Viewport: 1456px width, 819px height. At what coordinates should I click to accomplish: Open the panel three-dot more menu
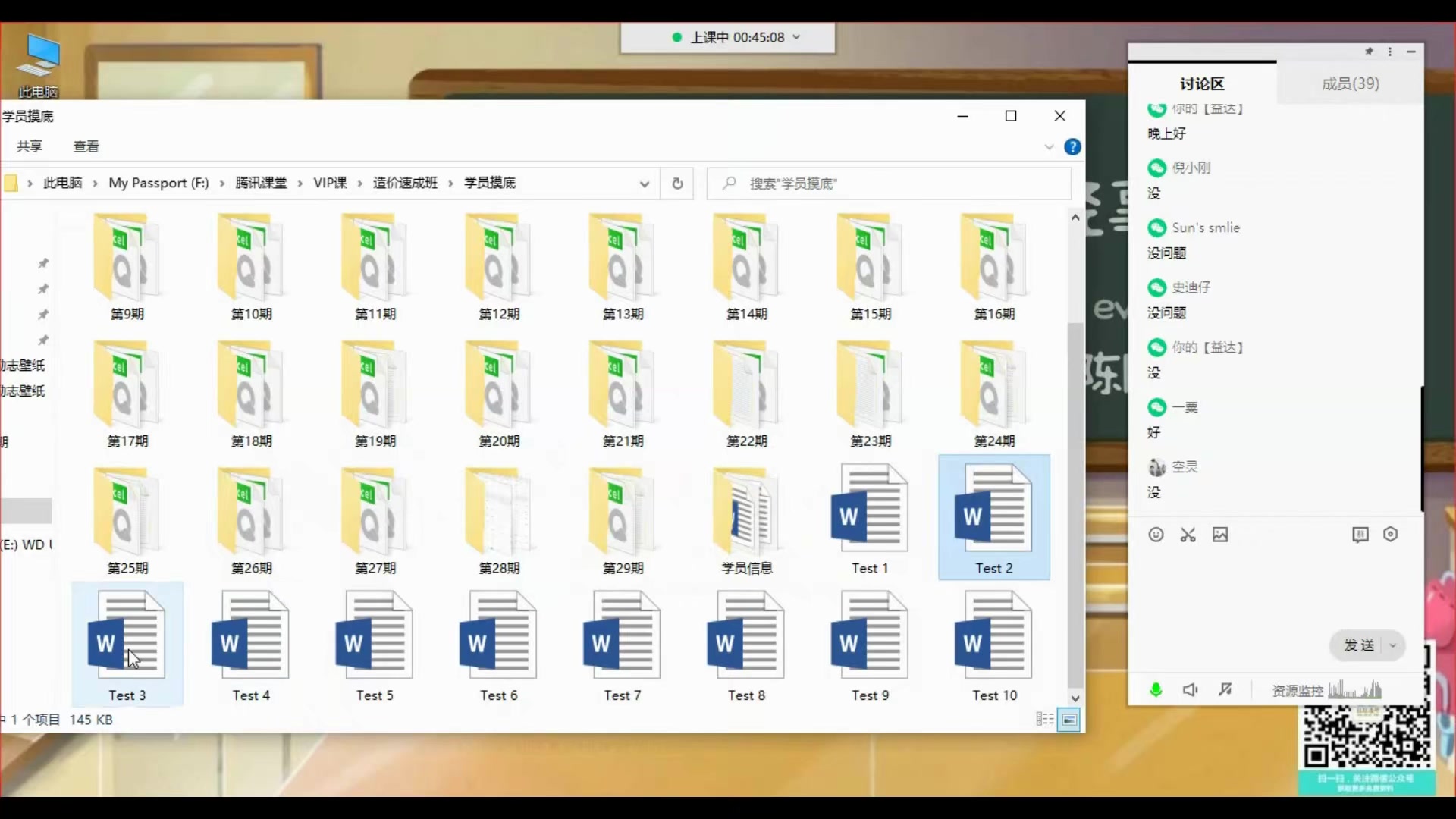click(x=1390, y=52)
